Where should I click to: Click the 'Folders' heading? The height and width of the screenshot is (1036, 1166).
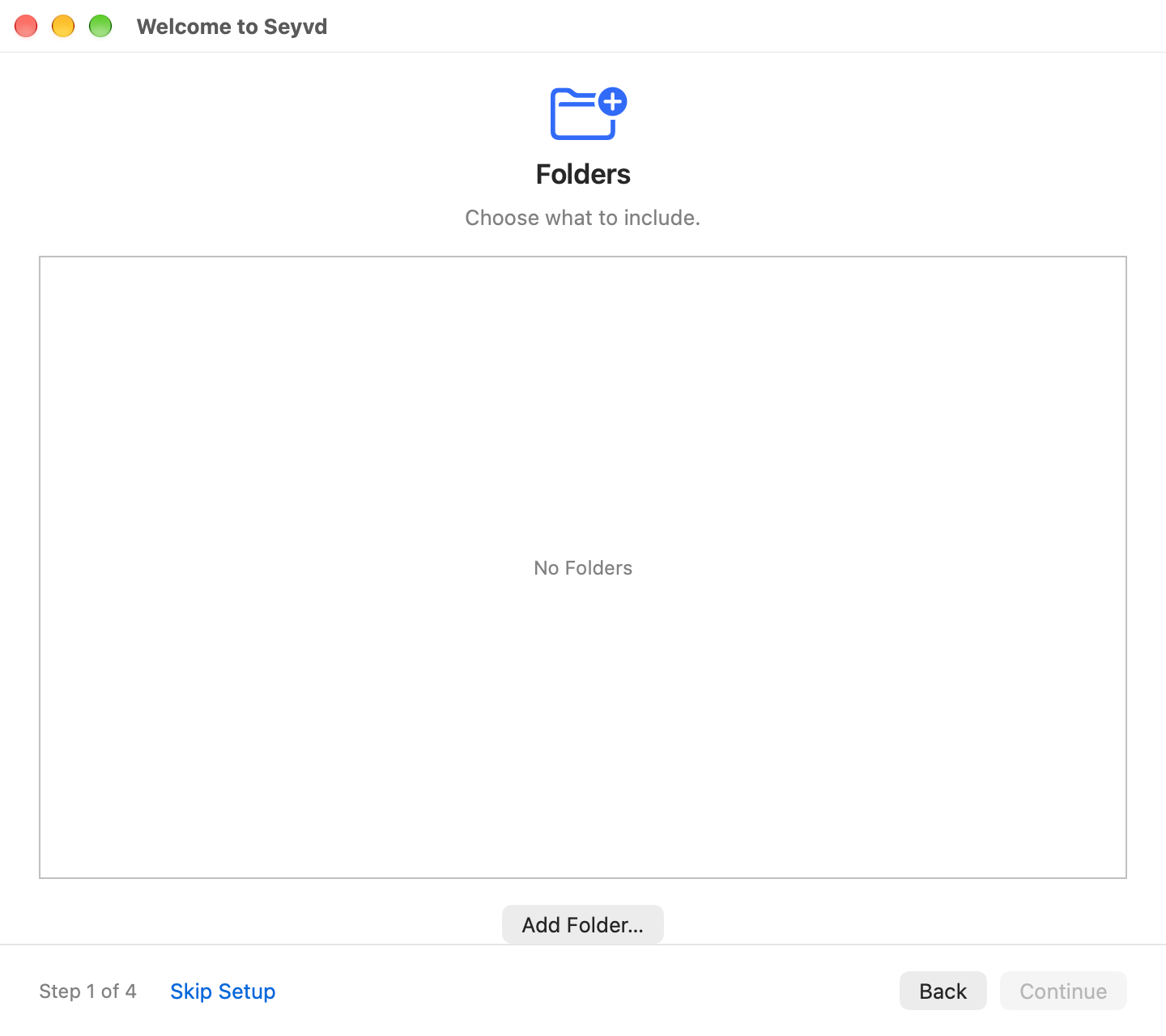pos(583,174)
